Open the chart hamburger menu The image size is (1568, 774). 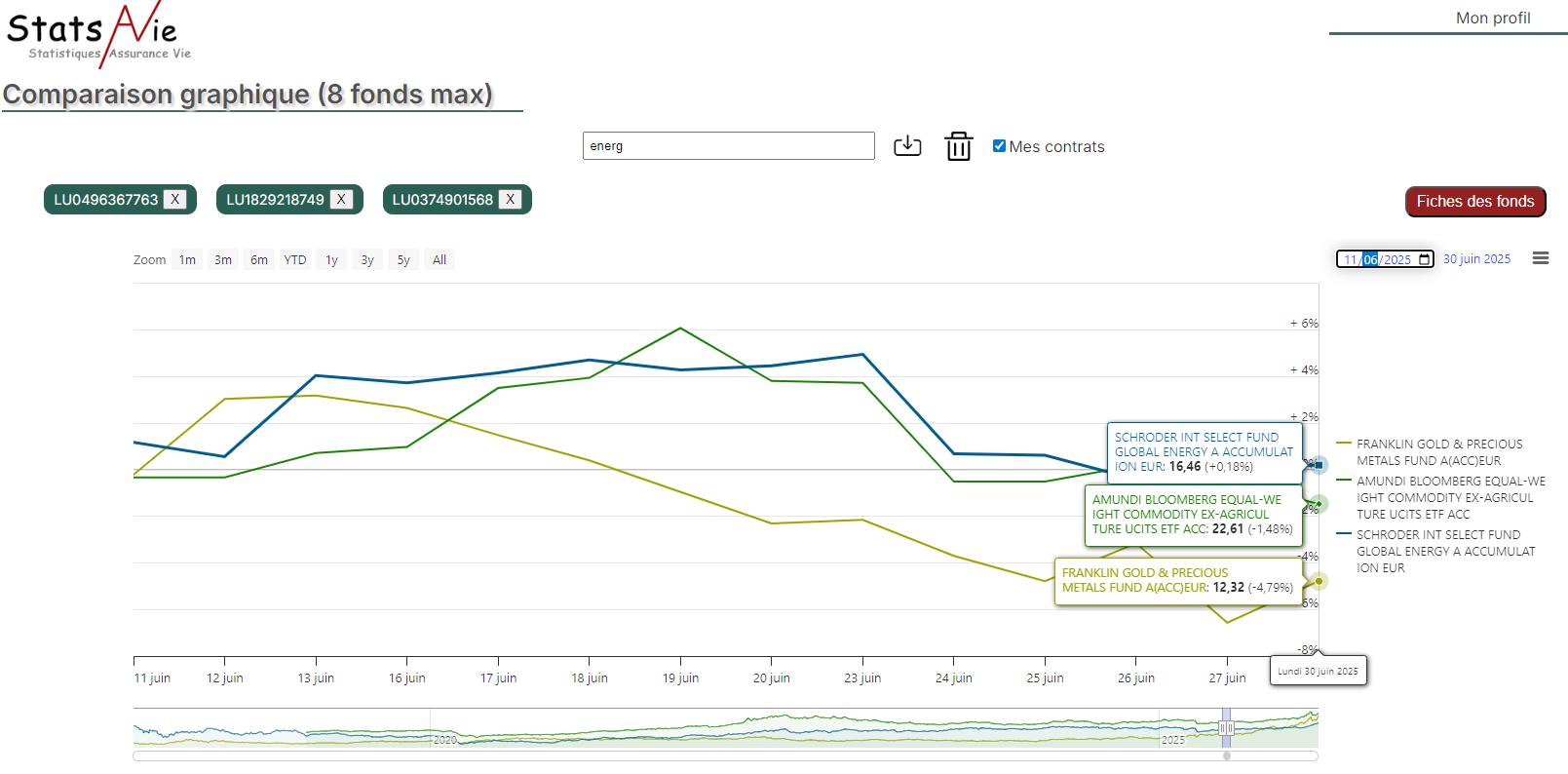(x=1541, y=258)
